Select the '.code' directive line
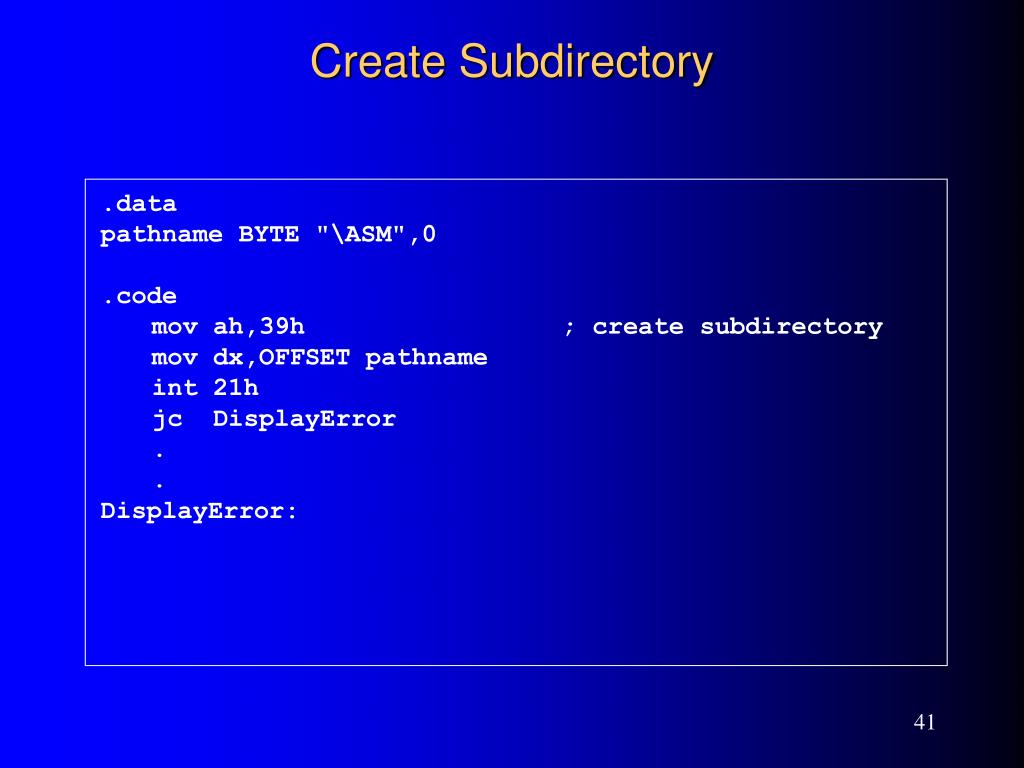This screenshot has height=768, width=1024. click(139, 296)
